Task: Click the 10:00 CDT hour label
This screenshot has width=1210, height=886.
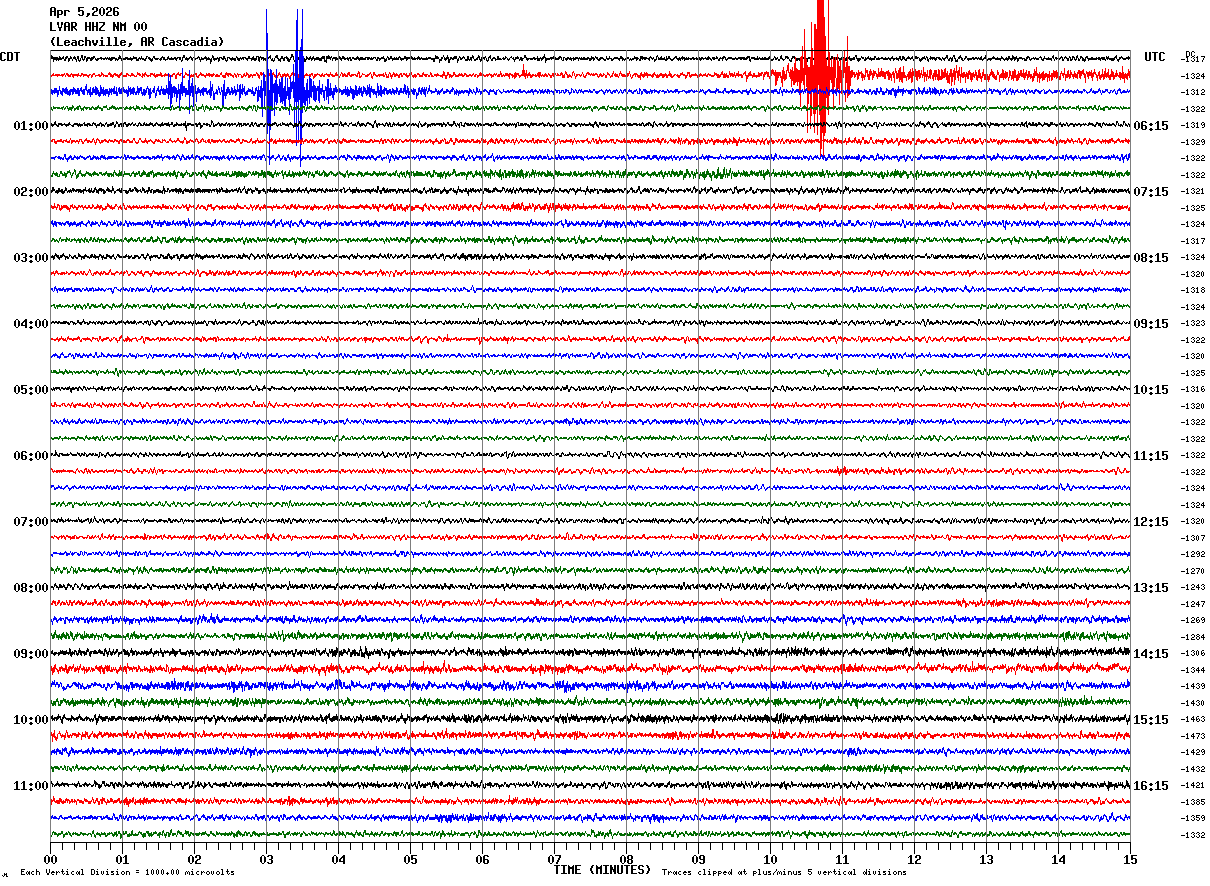Action: [x=31, y=719]
